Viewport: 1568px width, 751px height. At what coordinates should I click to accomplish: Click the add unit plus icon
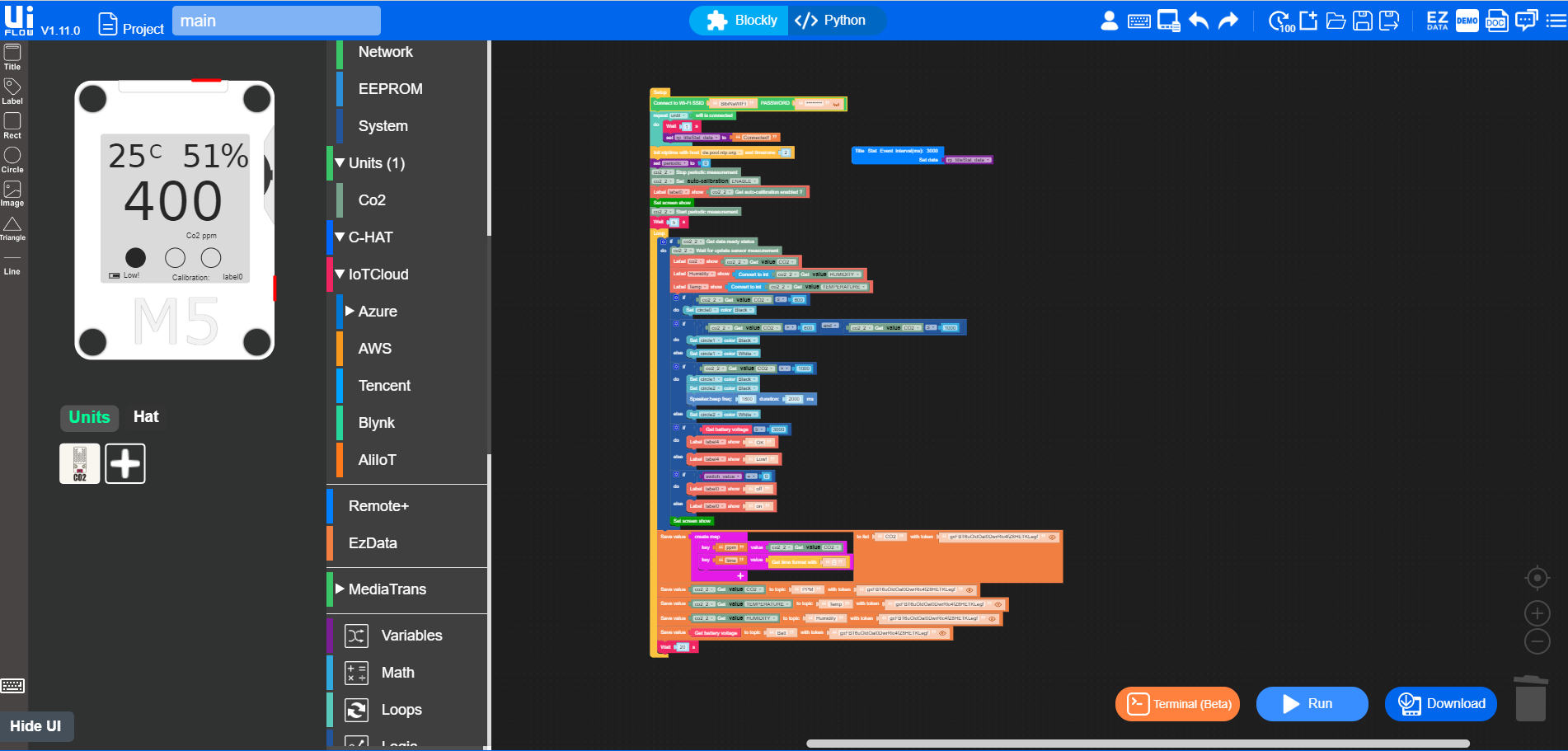[125, 463]
